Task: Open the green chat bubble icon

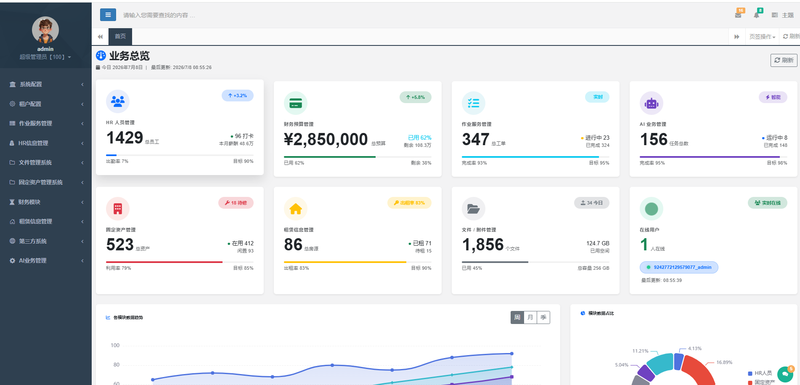Action: click(x=785, y=374)
